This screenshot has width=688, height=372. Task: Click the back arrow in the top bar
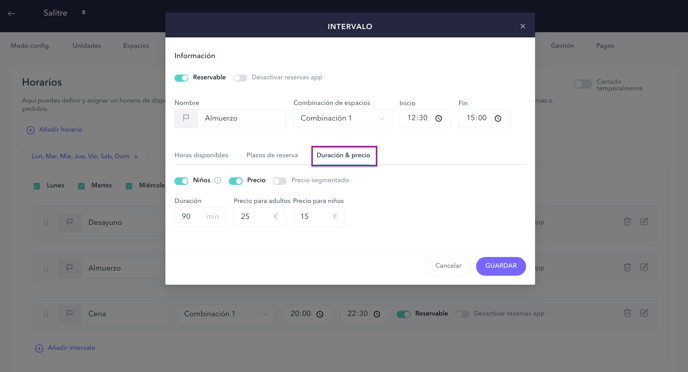11,13
